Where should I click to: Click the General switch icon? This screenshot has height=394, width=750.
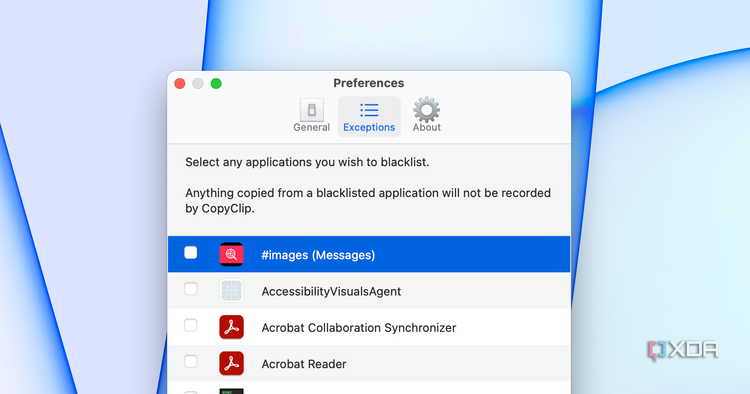[x=311, y=110]
